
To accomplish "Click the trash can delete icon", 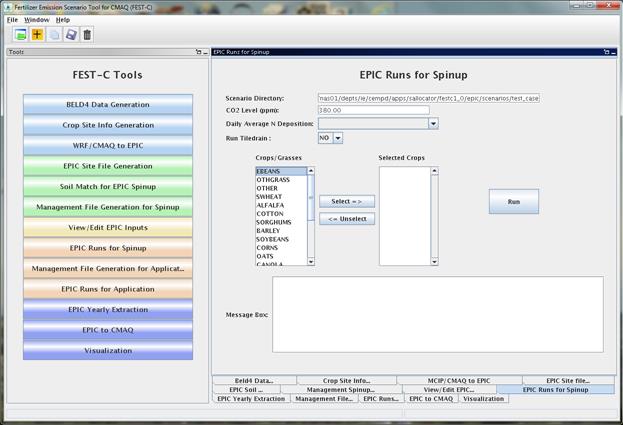I will [87, 35].
